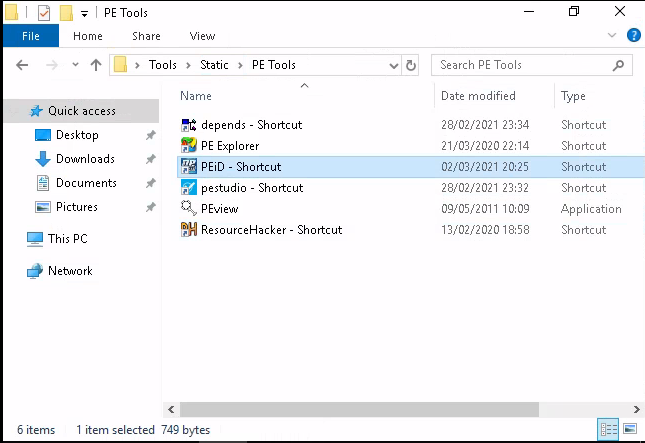The image size is (645, 443).
Task: Open This PC label in navigation pane
Action: point(67,239)
